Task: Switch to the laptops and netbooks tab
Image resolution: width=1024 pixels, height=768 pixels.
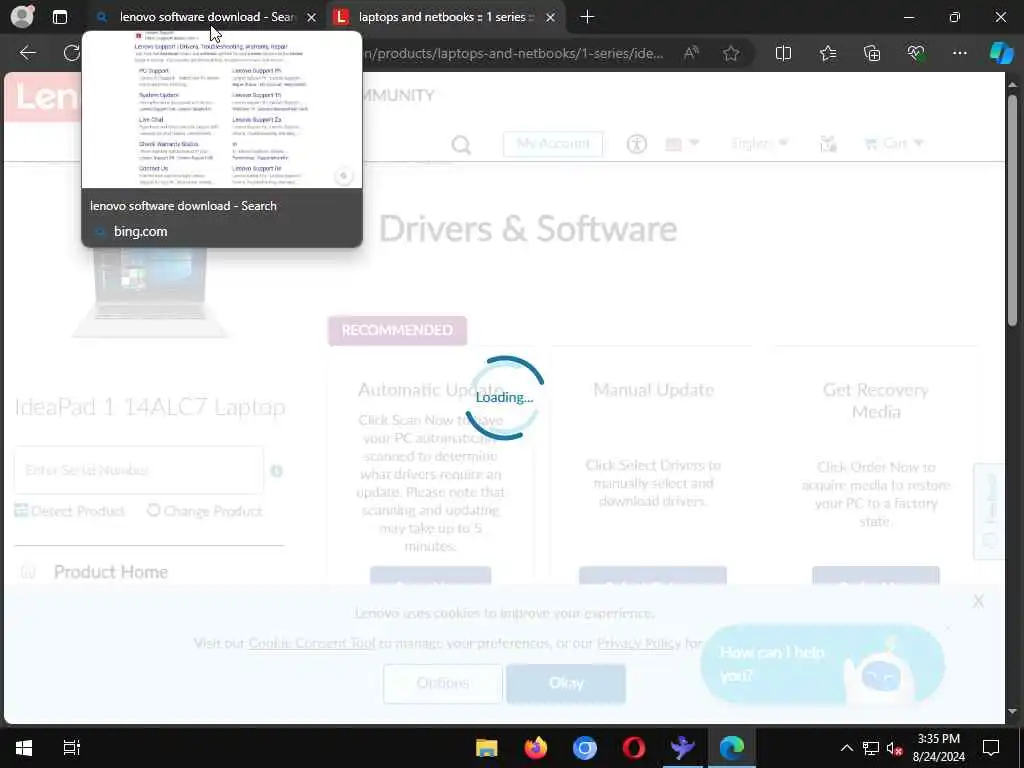Action: click(445, 17)
